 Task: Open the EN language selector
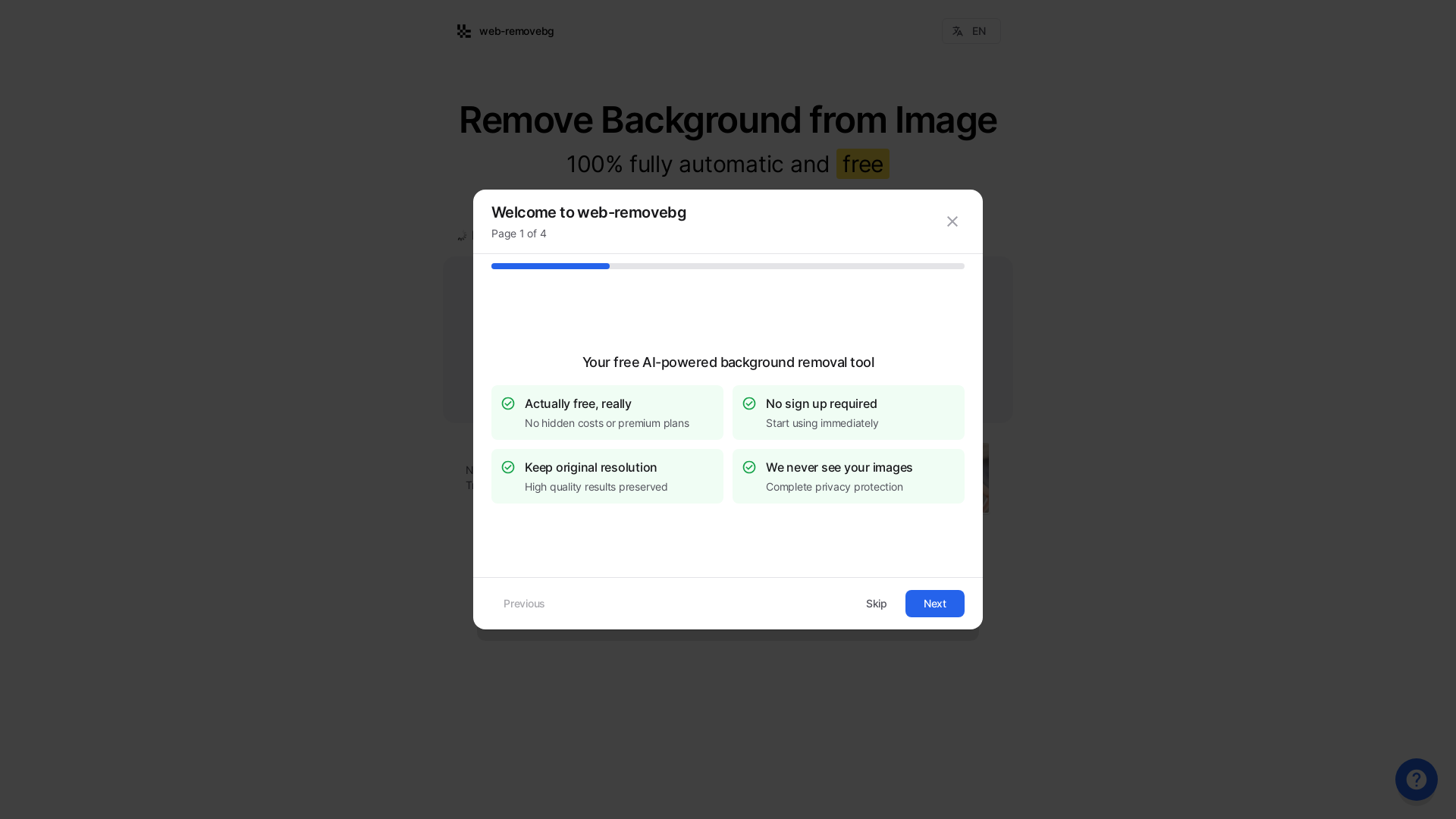click(971, 31)
